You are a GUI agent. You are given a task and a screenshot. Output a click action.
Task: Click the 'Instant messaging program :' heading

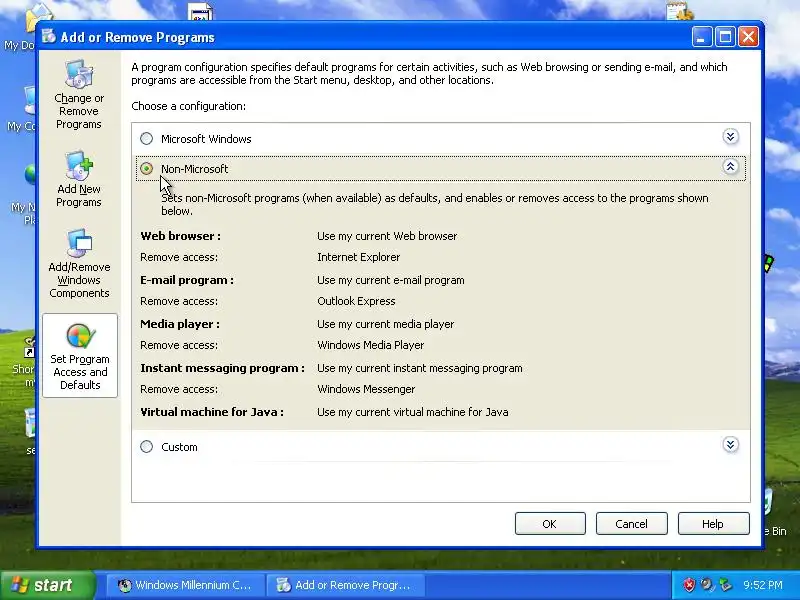pos(222,368)
